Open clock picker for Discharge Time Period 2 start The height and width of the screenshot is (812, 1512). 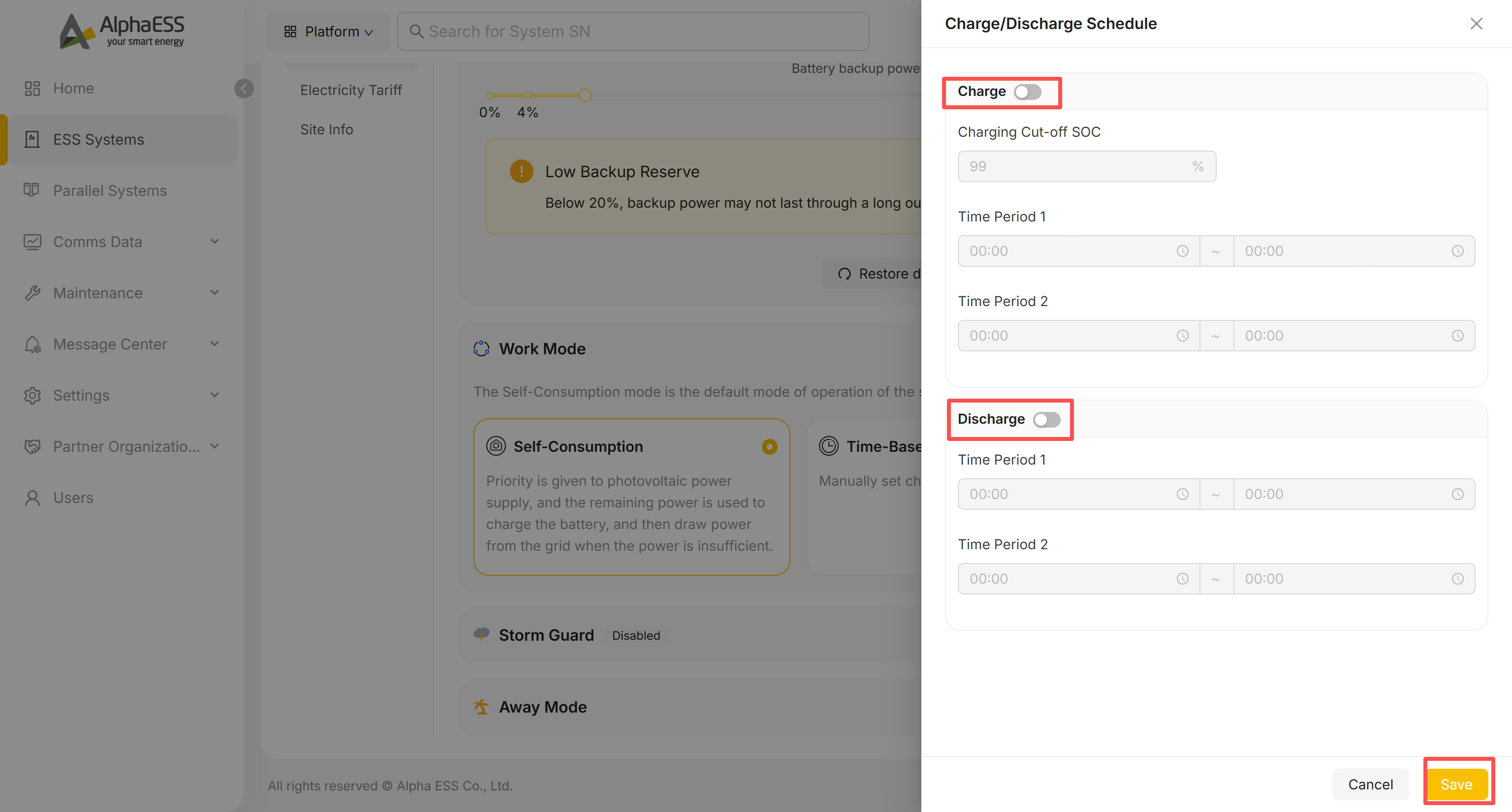[x=1182, y=579]
